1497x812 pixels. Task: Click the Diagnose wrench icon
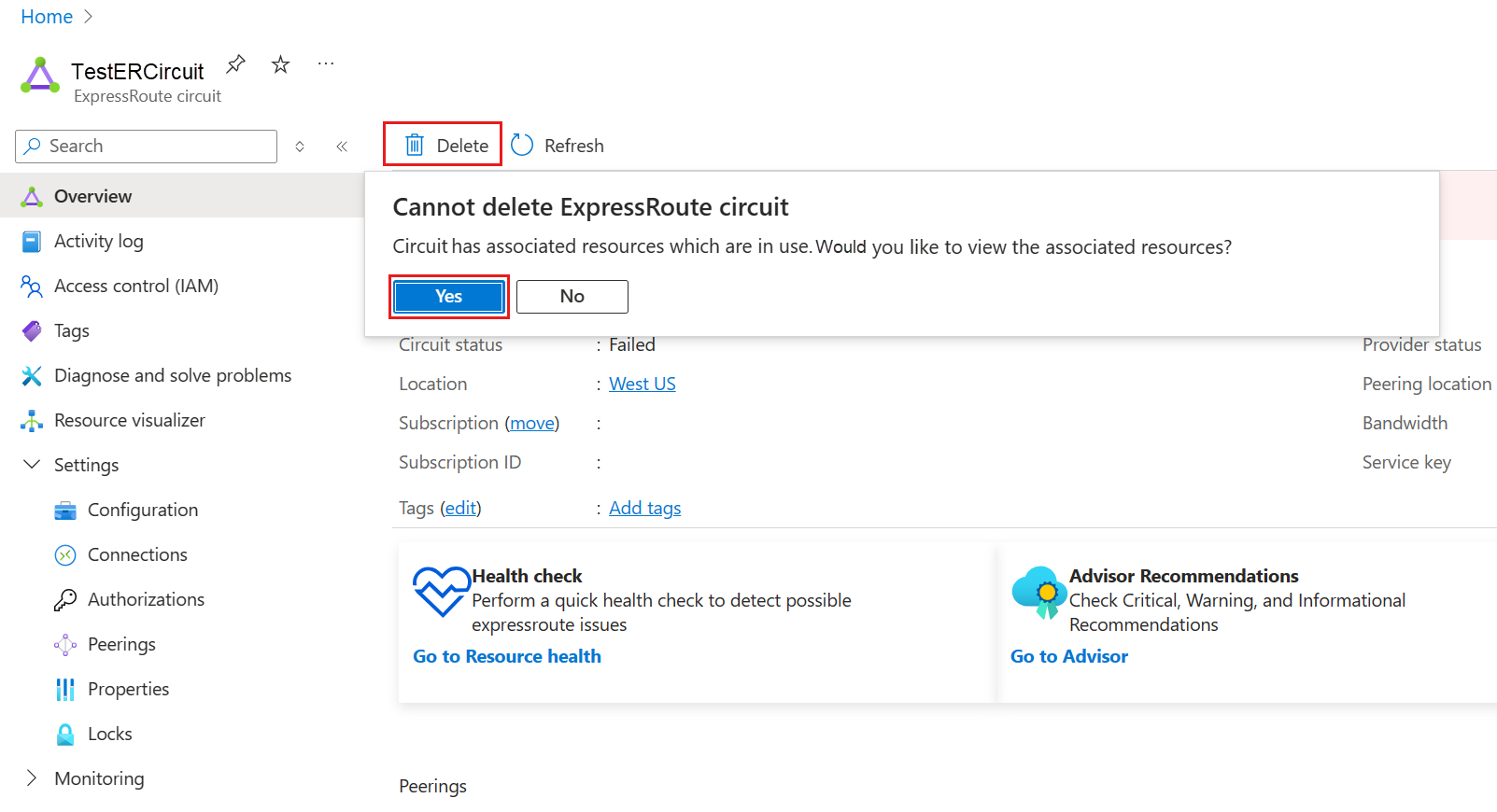(x=32, y=376)
